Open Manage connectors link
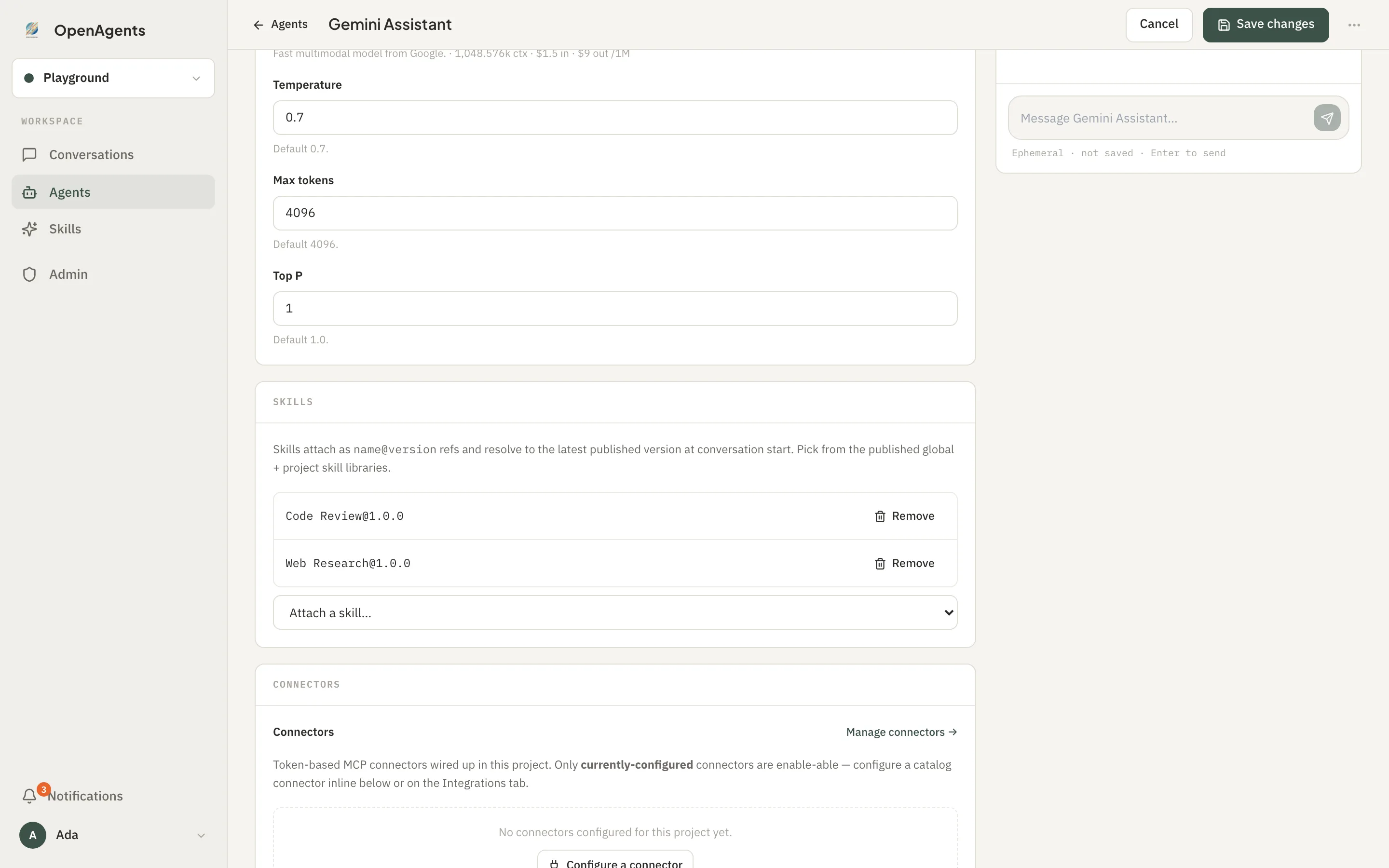Image resolution: width=1389 pixels, height=868 pixels. [x=901, y=732]
